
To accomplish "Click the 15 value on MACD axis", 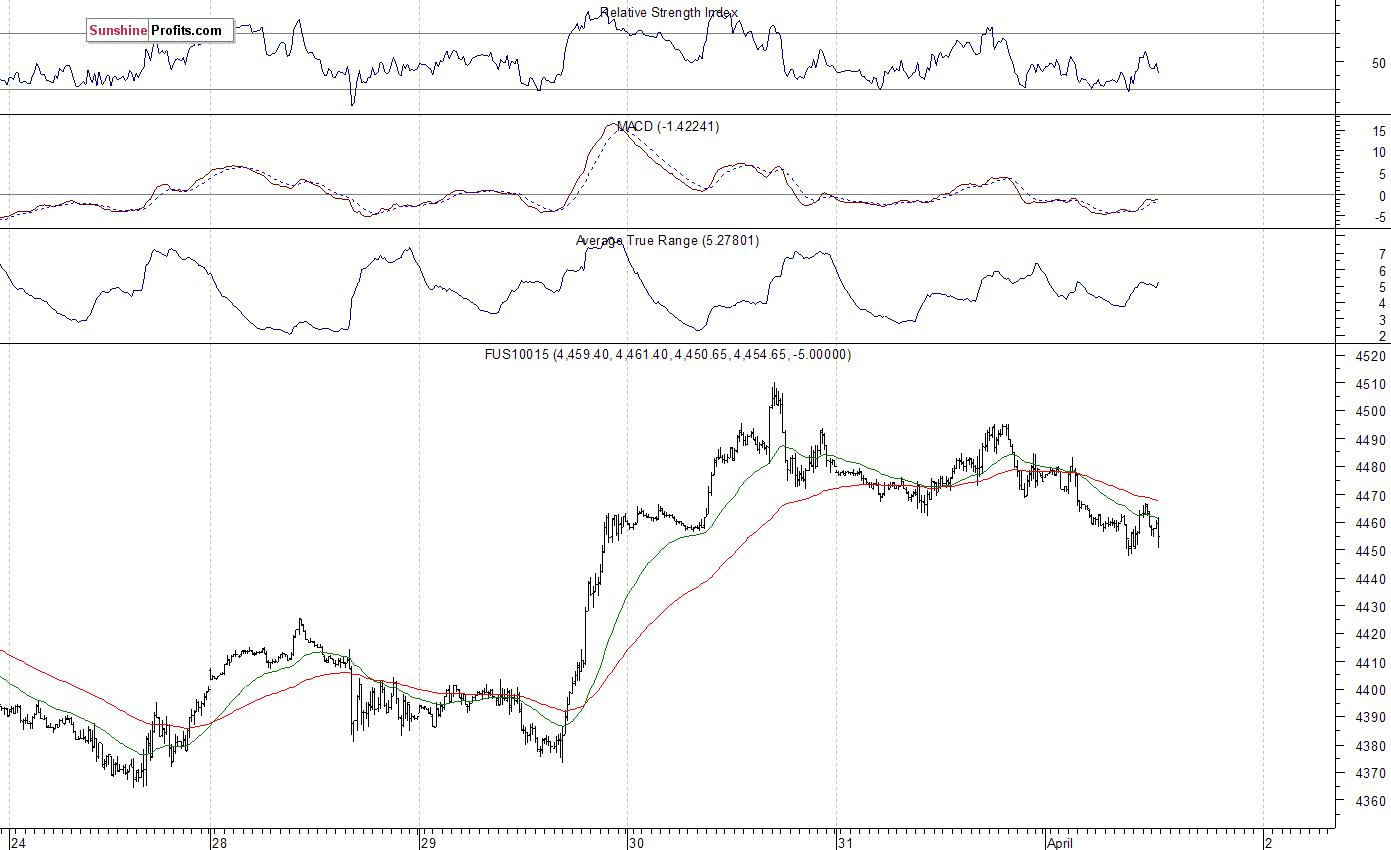I will (x=1378, y=131).
